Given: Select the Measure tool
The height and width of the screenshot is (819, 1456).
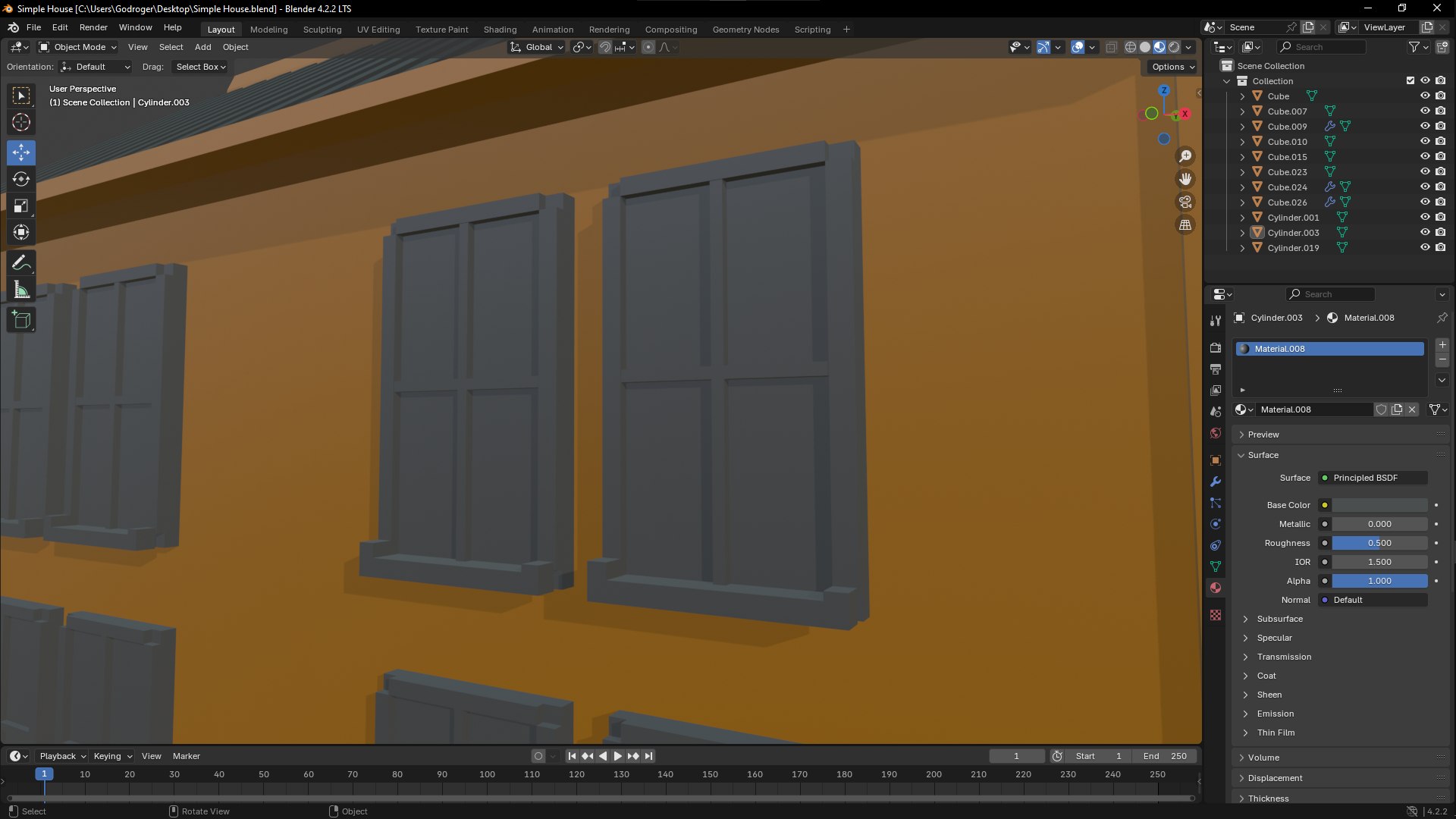Looking at the screenshot, I should [x=21, y=290].
